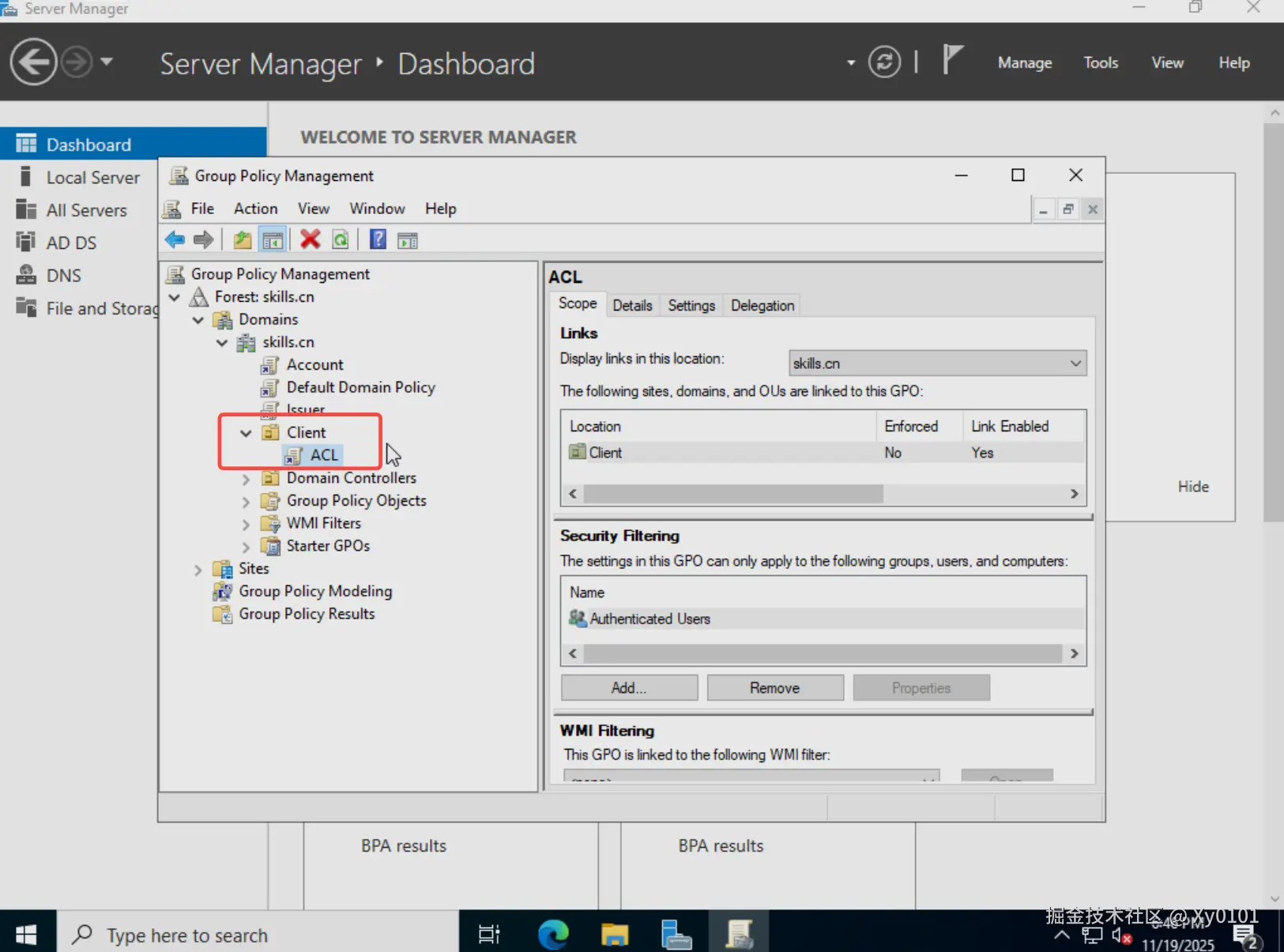The image size is (1284, 952).
Task: Click Links list horizontal scrollbar right arrow
Action: [1074, 494]
